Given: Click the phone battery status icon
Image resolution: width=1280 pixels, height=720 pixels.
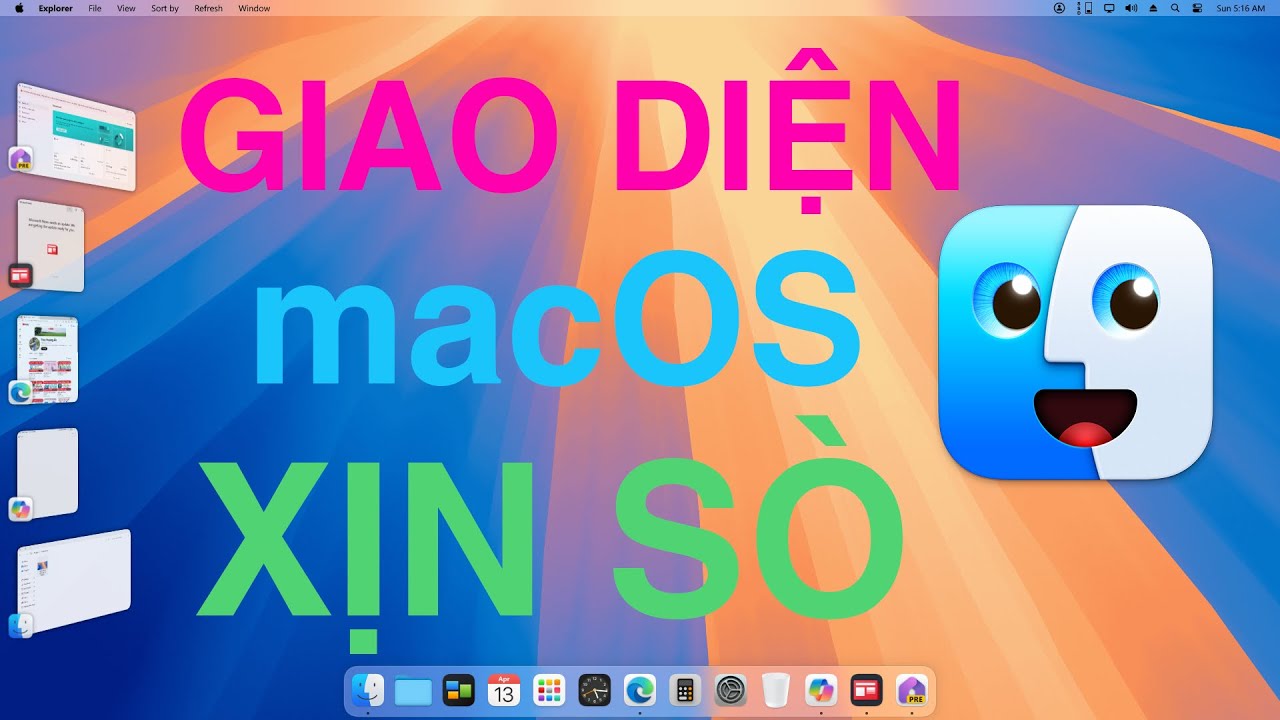Looking at the screenshot, I should pos(1086,8).
